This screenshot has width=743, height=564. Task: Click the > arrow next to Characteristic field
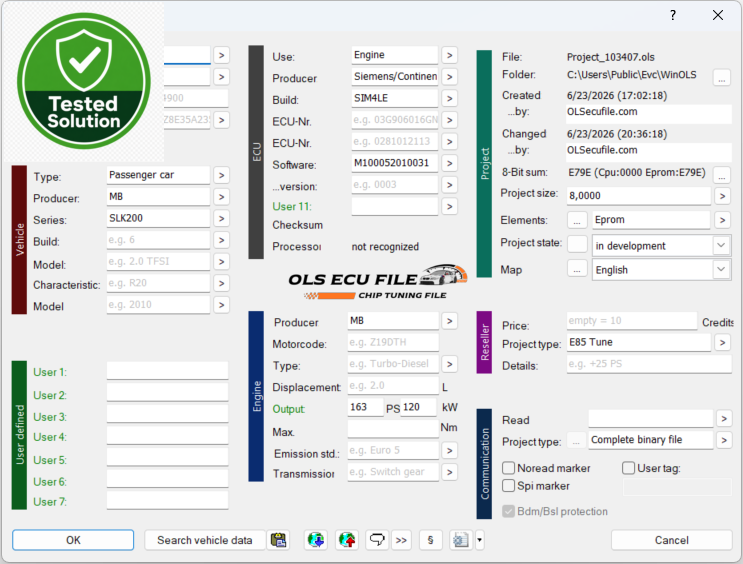pyautogui.click(x=221, y=283)
